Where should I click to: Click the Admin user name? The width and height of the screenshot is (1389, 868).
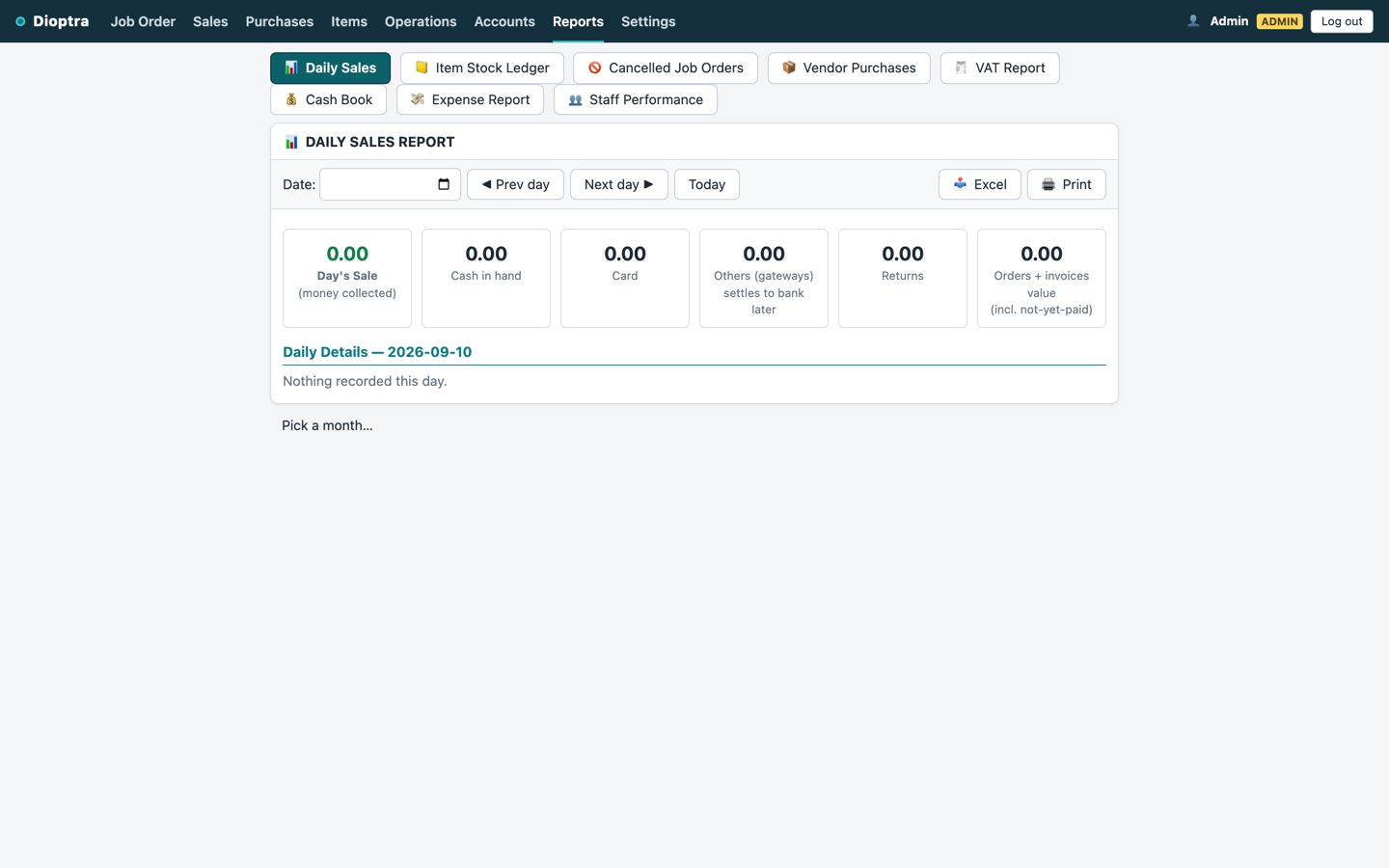click(1229, 21)
